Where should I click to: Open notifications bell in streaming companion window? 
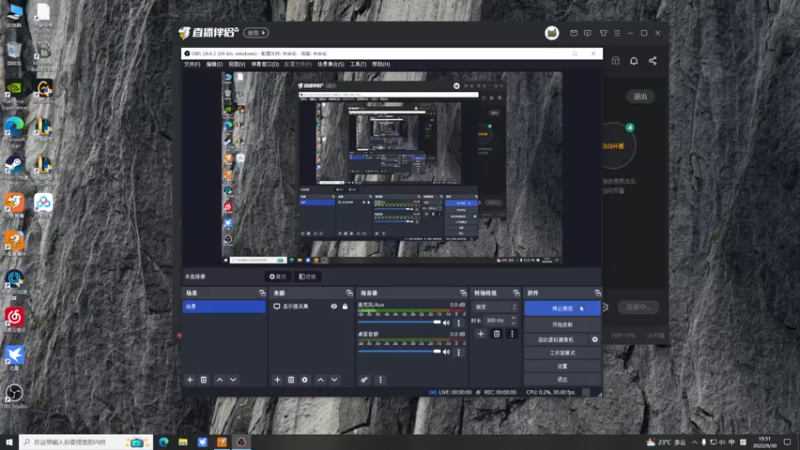[634, 61]
